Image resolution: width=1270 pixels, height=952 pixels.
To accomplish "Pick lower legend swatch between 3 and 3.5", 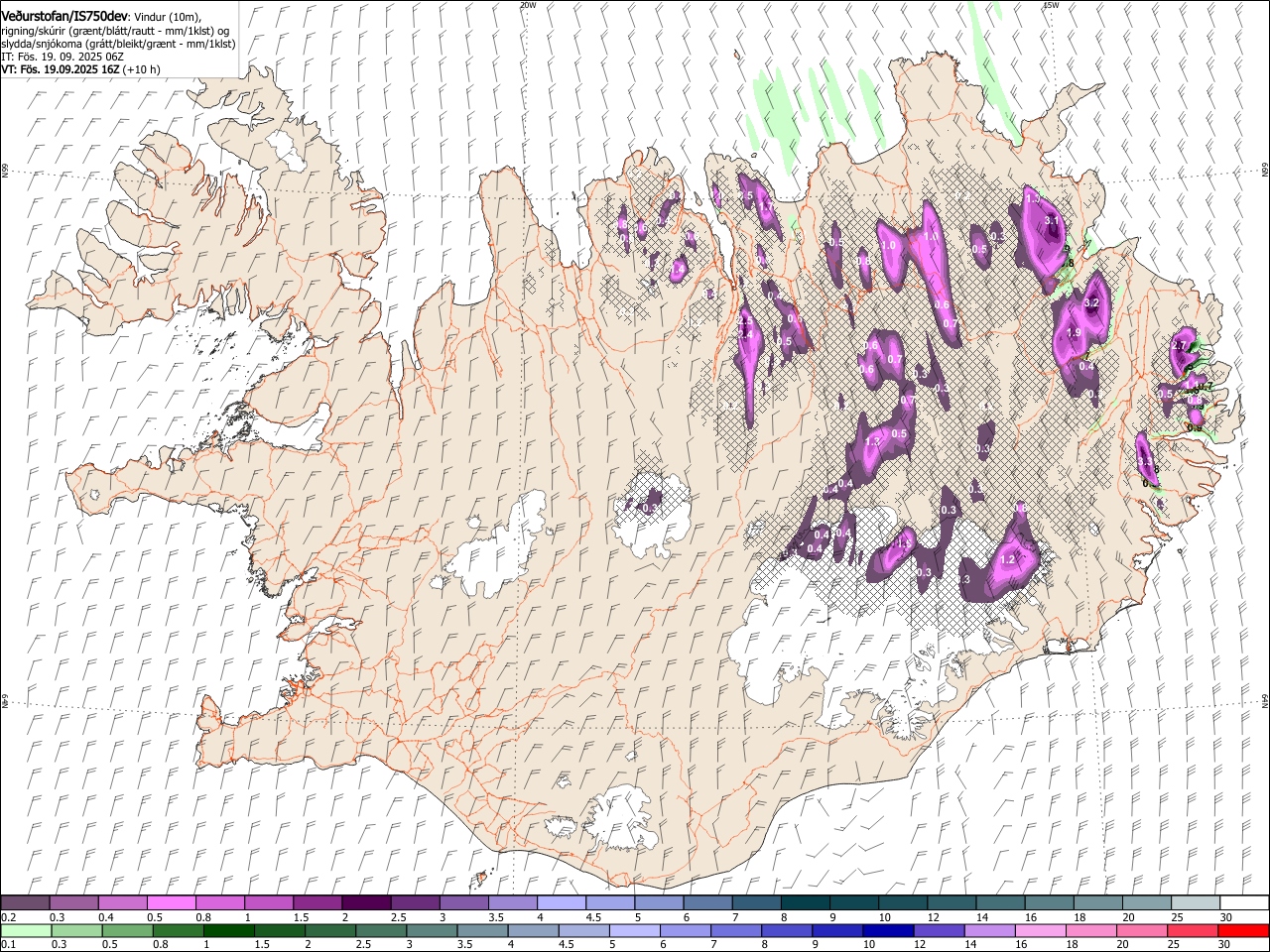I will pos(431,931).
